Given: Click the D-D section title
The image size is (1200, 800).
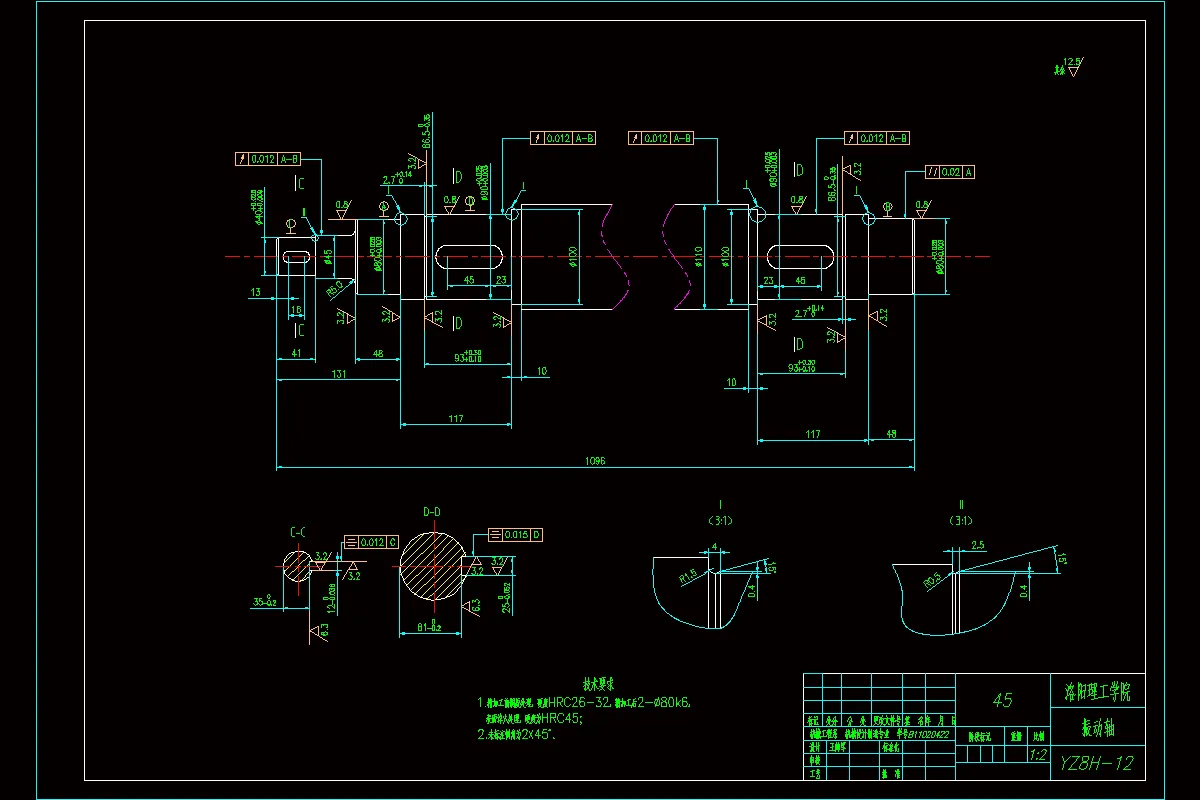Looking at the screenshot, I should tap(432, 512).
